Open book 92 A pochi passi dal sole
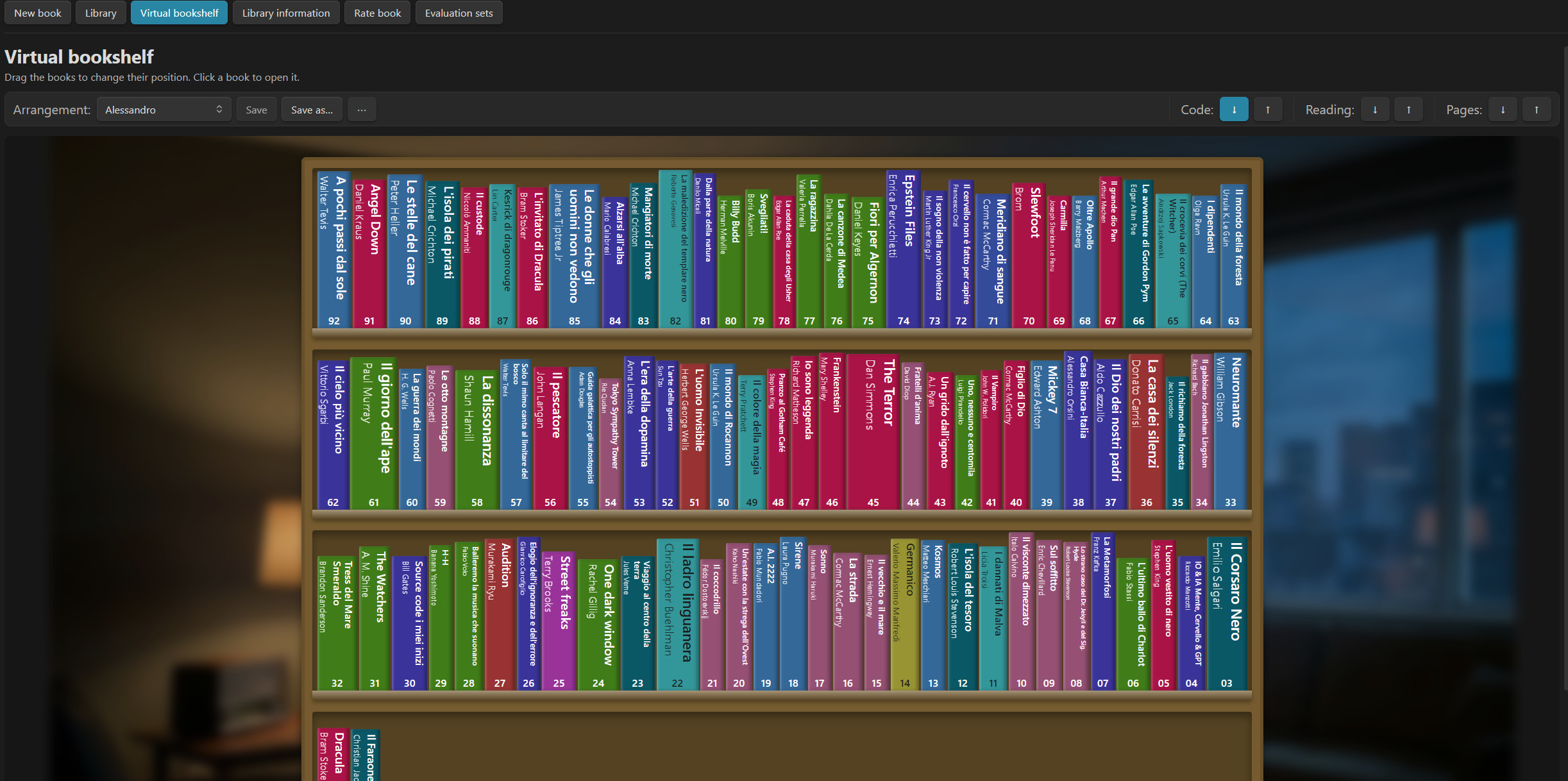Screen dimensions: 1568x781 (x=334, y=249)
